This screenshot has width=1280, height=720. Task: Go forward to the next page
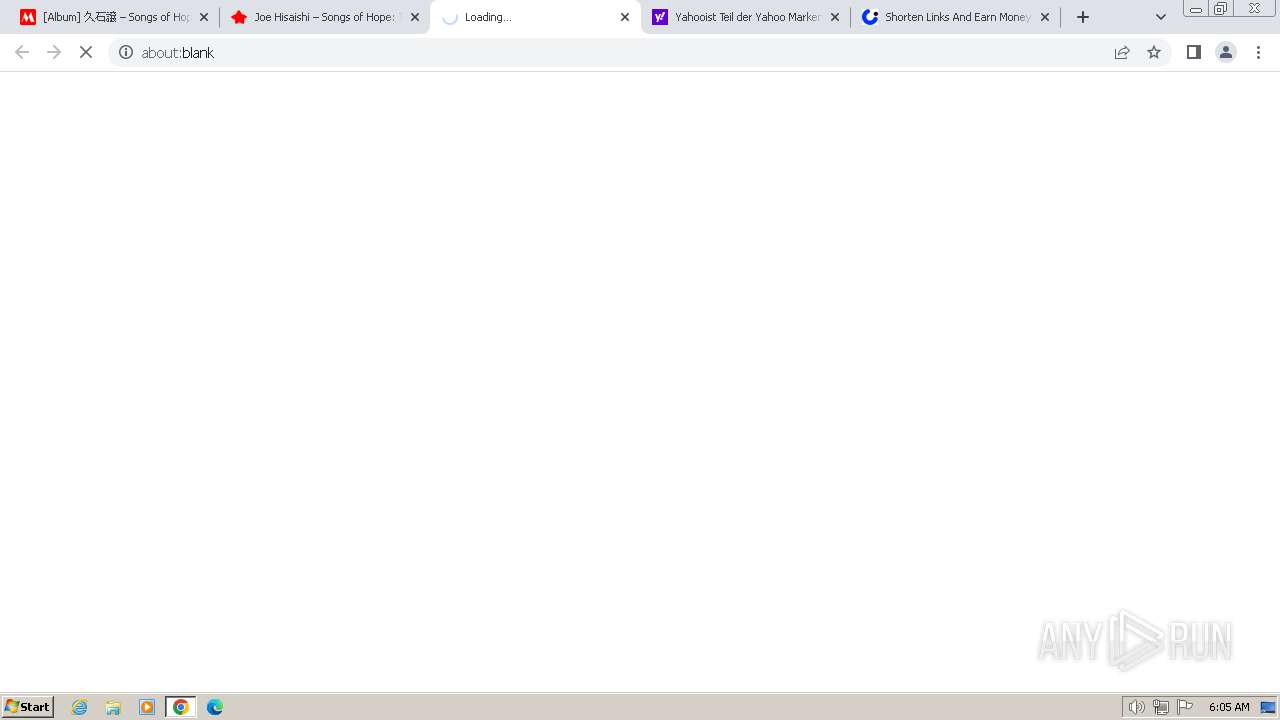pos(54,52)
